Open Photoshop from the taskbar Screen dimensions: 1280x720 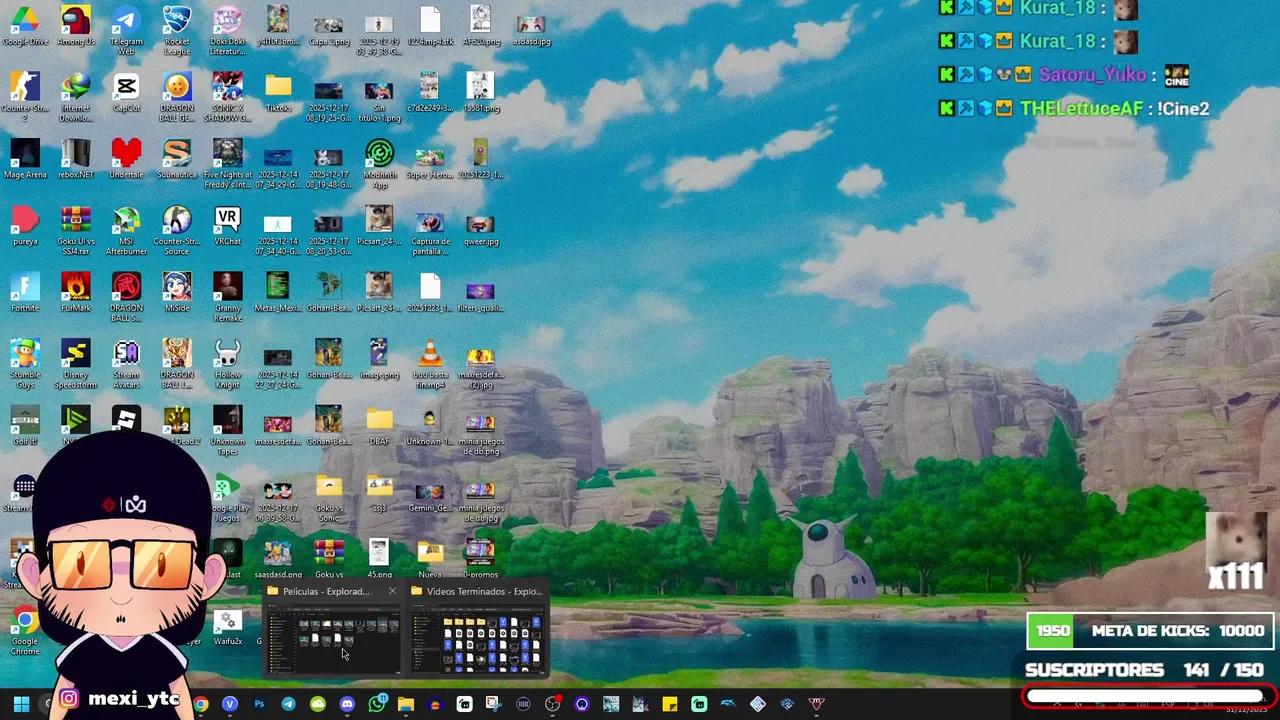[259, 705]
